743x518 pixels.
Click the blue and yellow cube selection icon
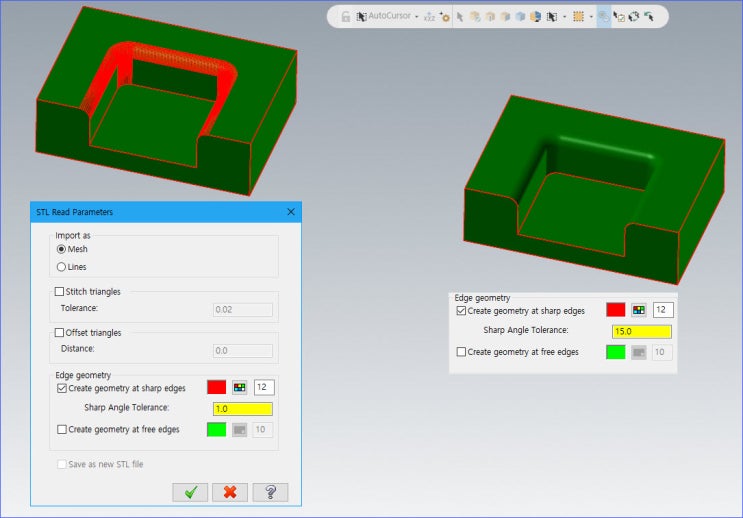coord(536,17)
